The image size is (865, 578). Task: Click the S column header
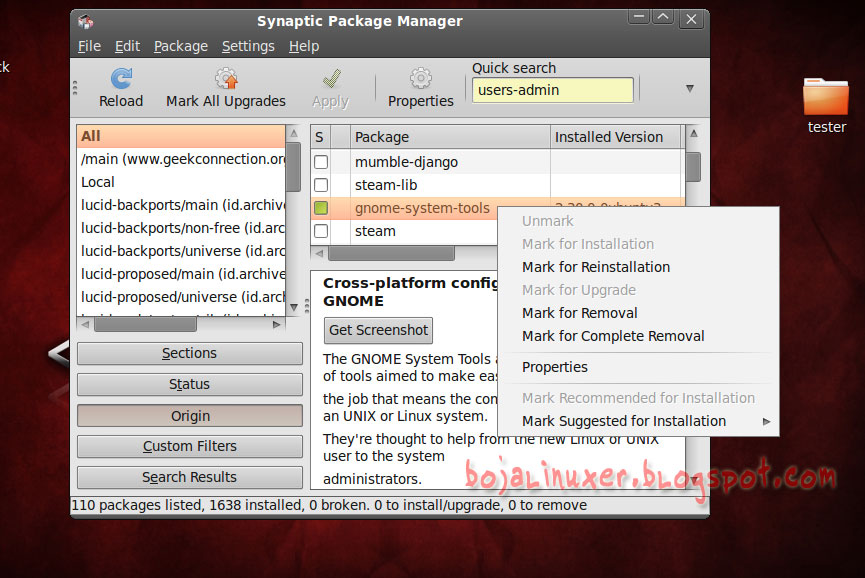tap(321, 137)
